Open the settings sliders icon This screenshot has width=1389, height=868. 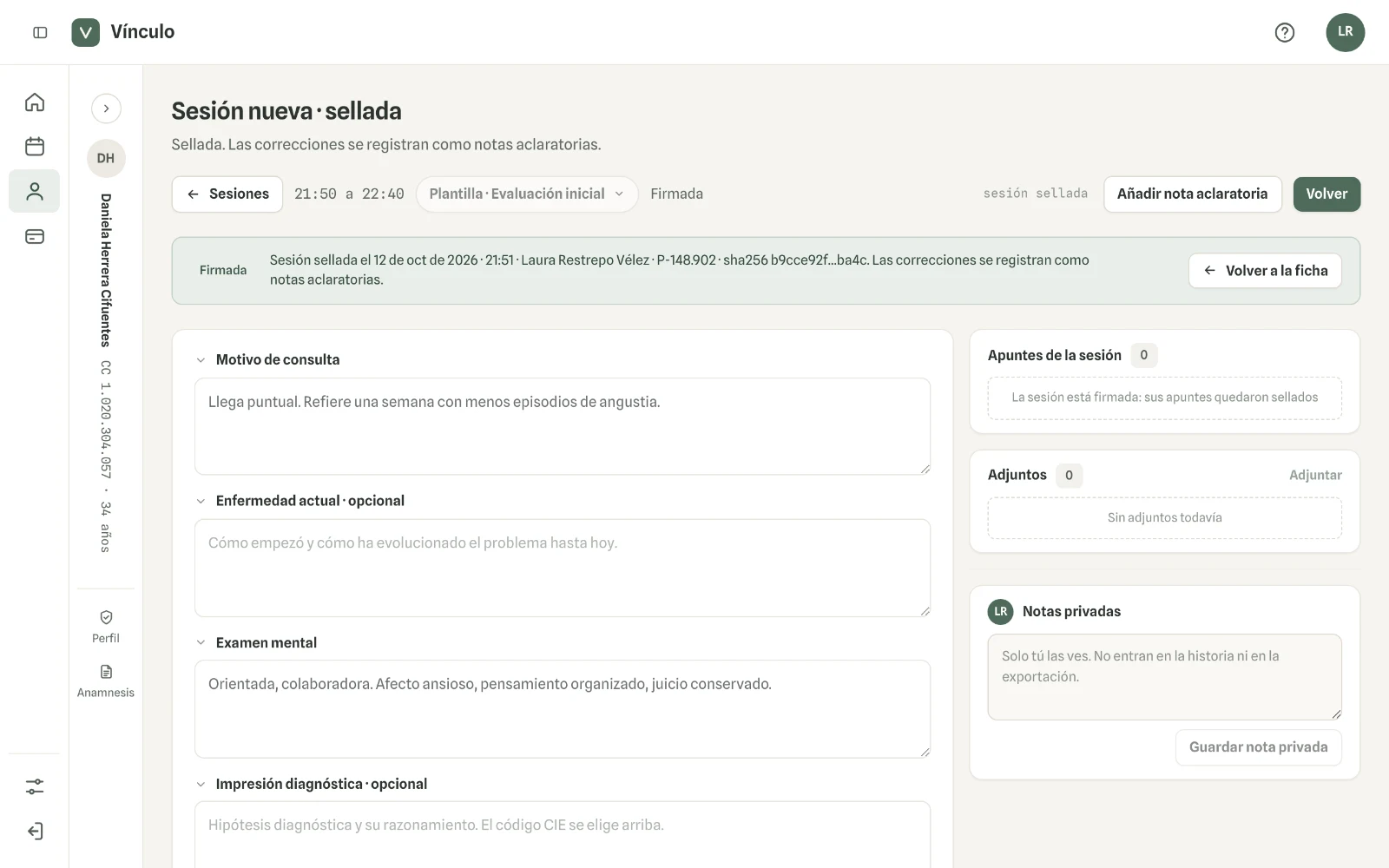pyautogui.click(x=35, y=786)
